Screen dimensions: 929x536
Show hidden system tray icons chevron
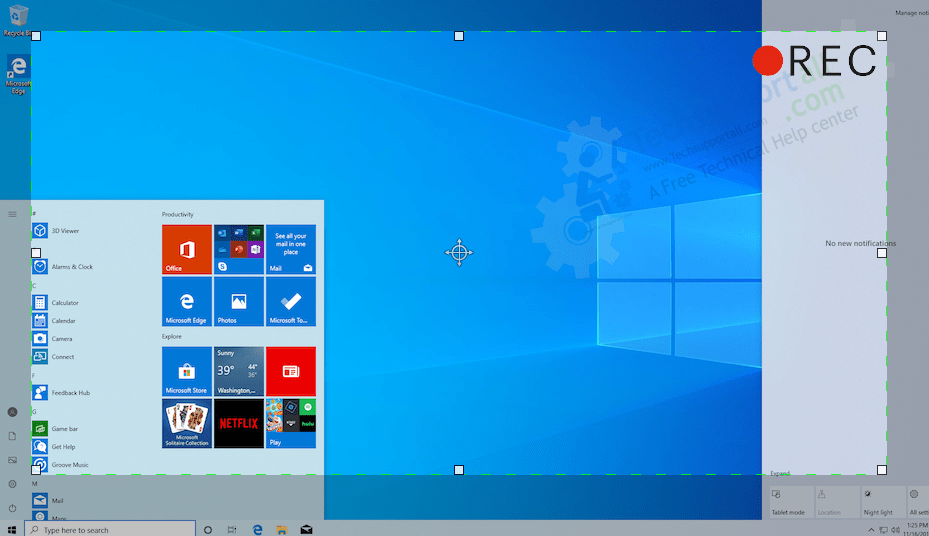click(871, 529)
